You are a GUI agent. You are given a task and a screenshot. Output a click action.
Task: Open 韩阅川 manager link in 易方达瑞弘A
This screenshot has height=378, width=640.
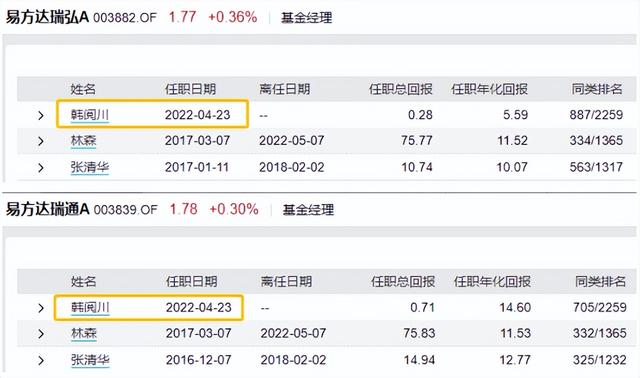[x=90, y=115]
